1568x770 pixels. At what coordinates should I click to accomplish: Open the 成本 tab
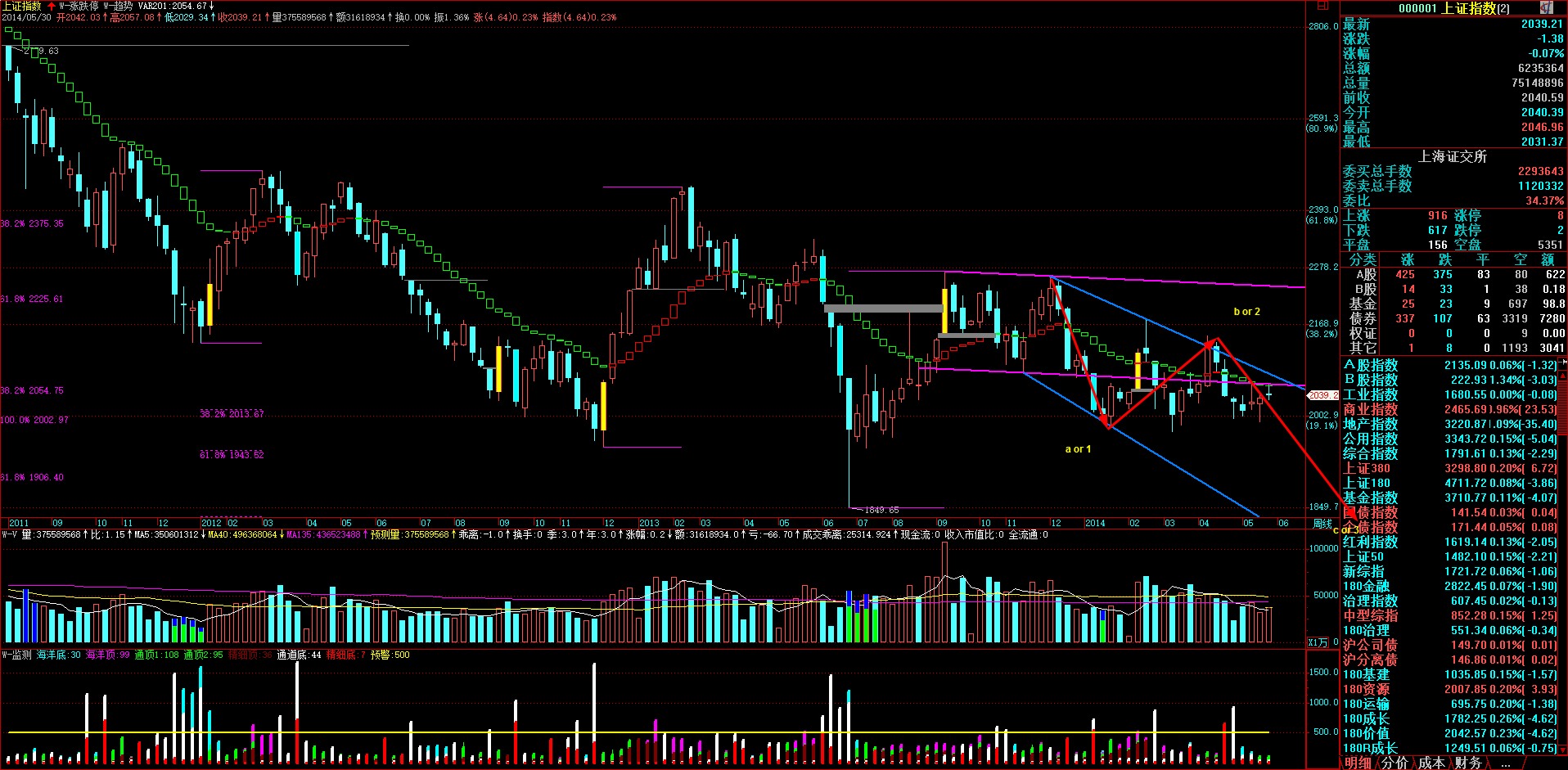[x=1431, y=763]
